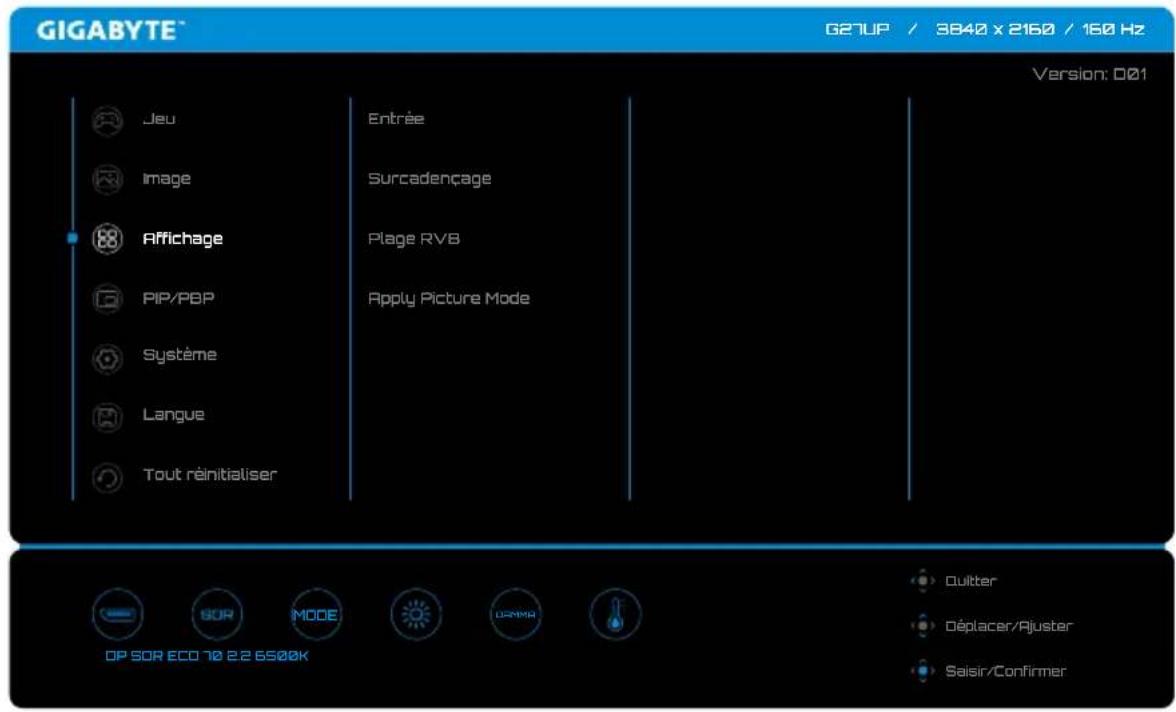This screenshot has height=712, width=1176.
Task: Click the Image picture icon
Action: point(107,179)
